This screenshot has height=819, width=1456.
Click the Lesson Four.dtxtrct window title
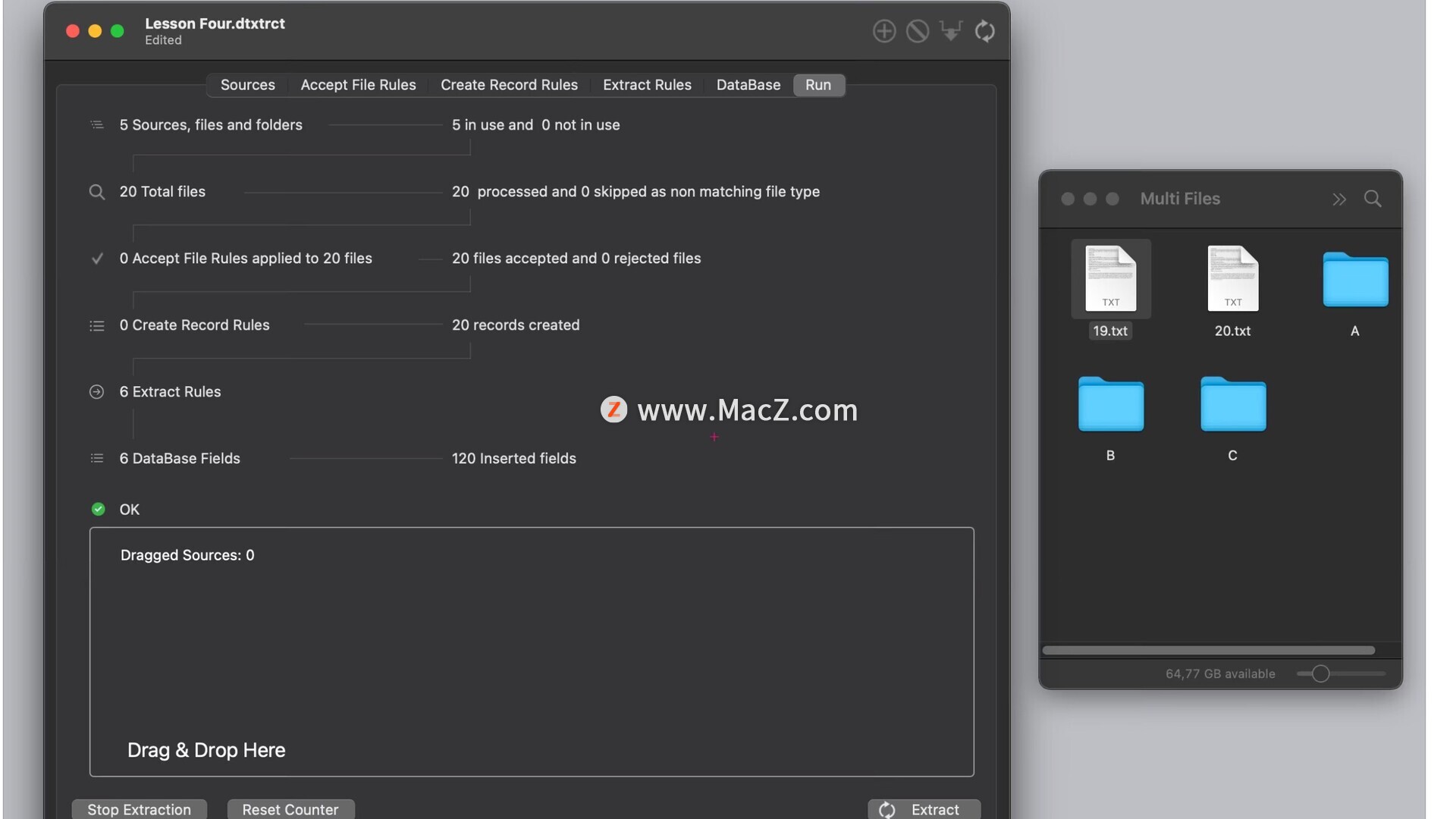[215, 24]
